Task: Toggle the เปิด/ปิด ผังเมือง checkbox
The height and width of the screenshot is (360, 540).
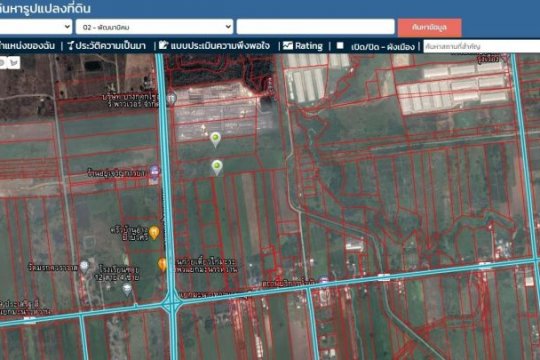Action: pos(340,45)
